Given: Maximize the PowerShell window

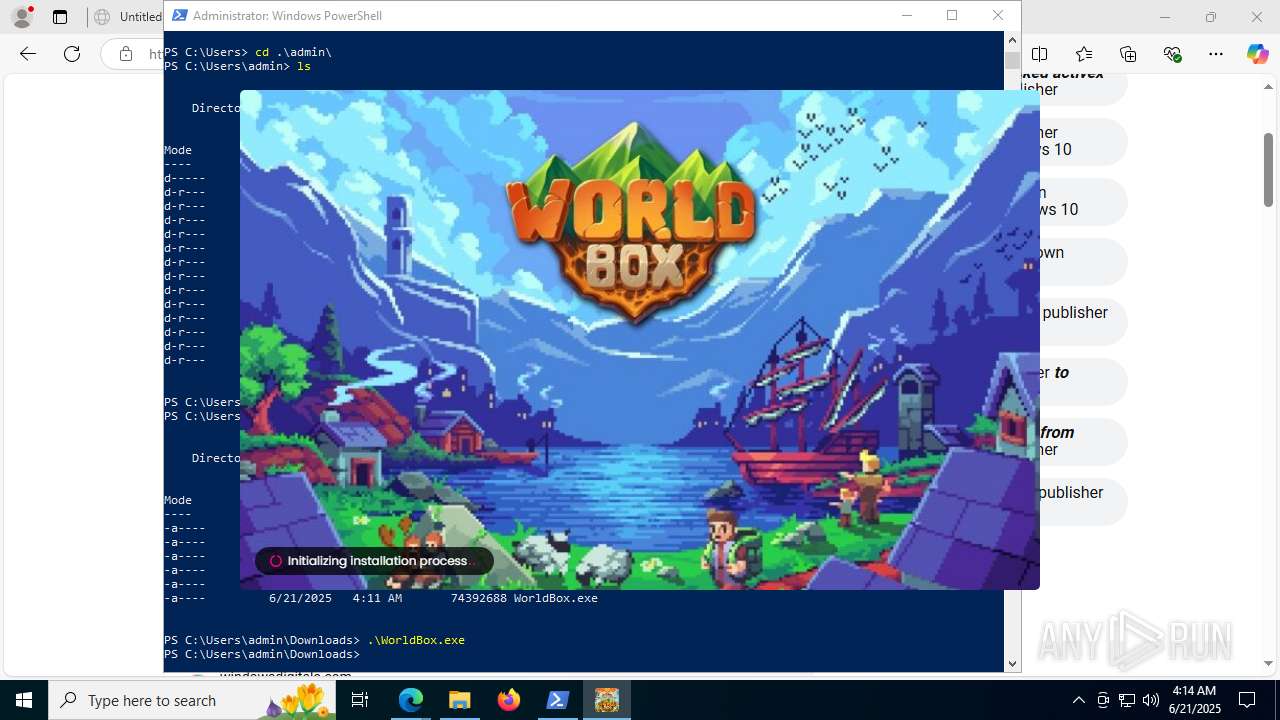Looking at the screenshot, I should (952, 15).
